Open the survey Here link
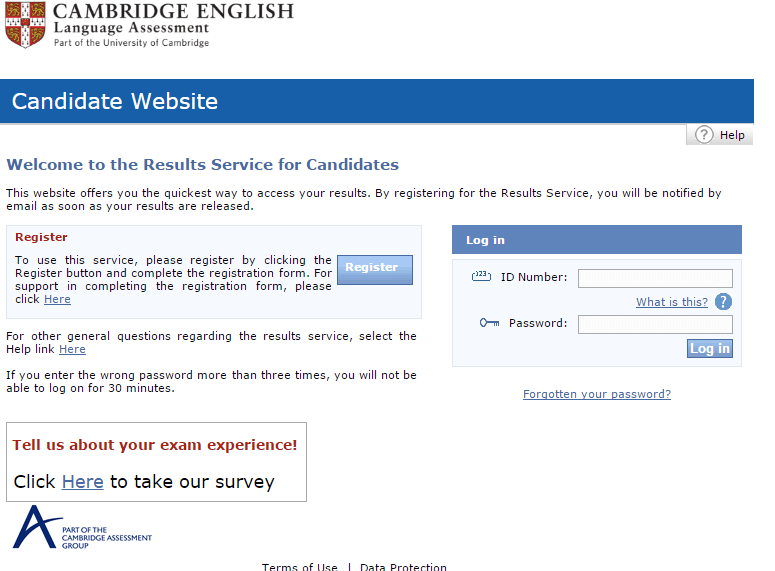Viewport: 775px width, 571px height. coord(83,482)
